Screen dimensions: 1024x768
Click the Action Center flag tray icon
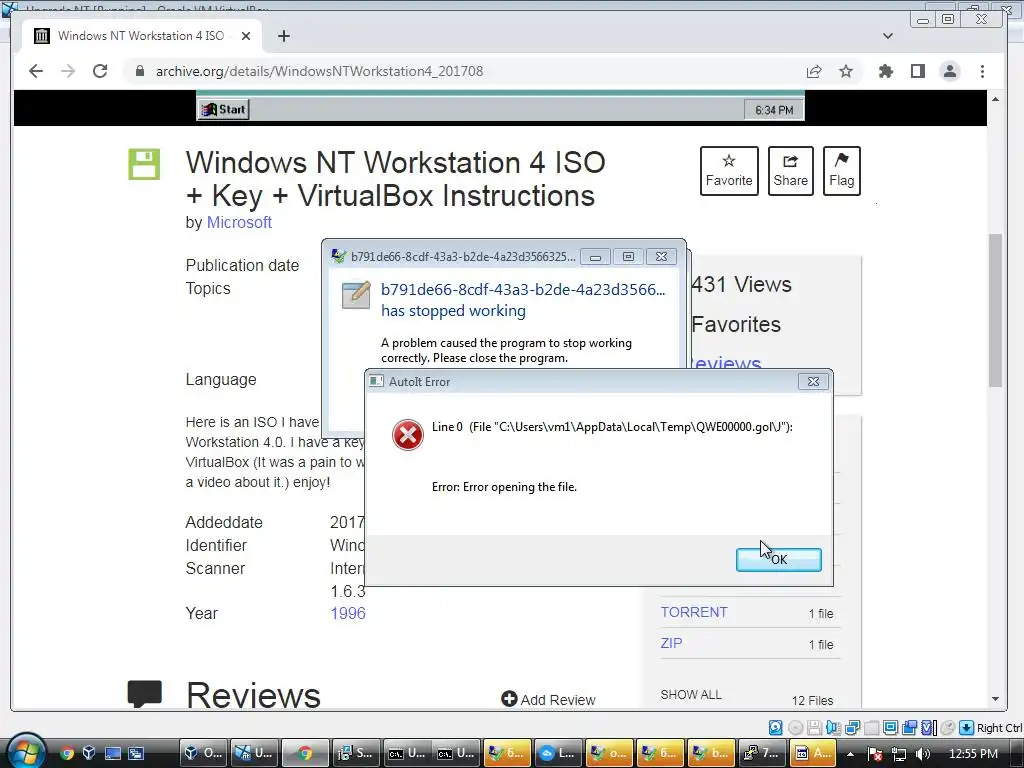[x=875, y=754]
